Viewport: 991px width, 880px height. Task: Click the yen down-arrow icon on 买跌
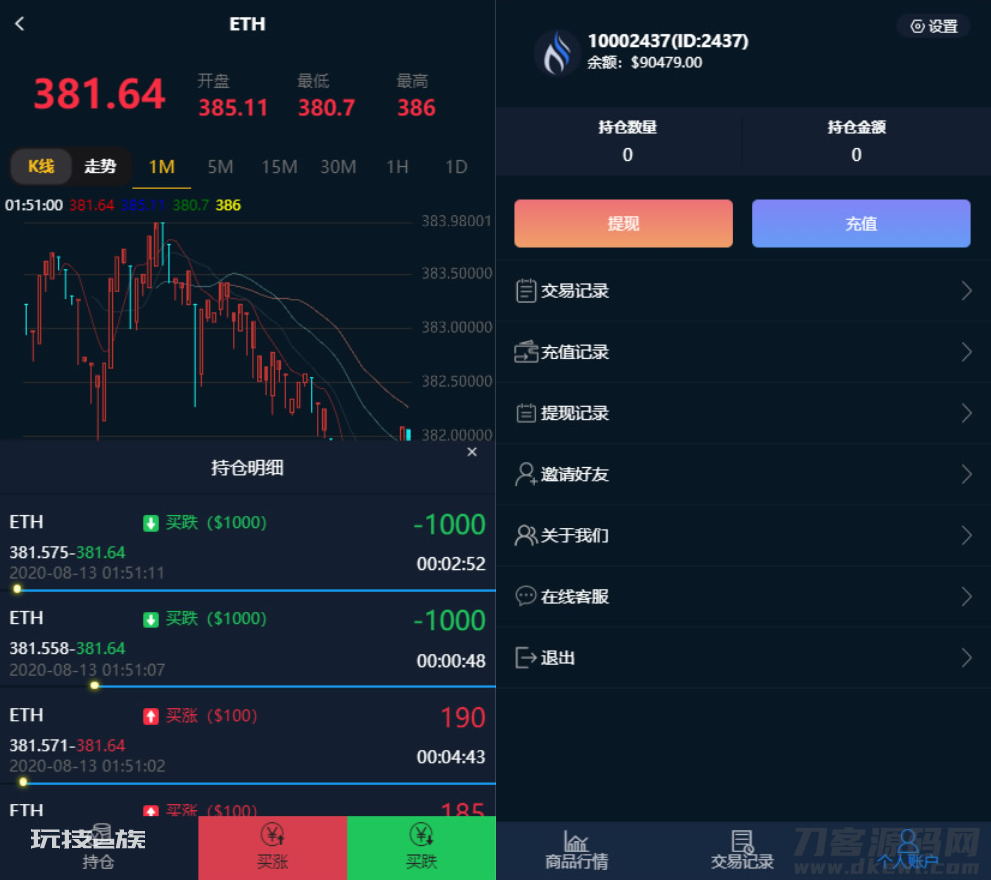click(x=421, y=835)
